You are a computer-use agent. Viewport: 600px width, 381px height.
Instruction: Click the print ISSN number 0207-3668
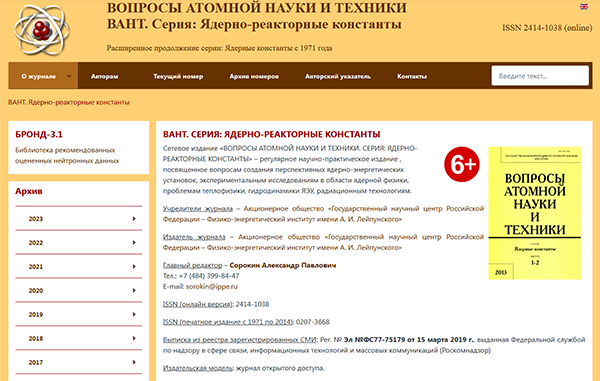tap(313, 322)
